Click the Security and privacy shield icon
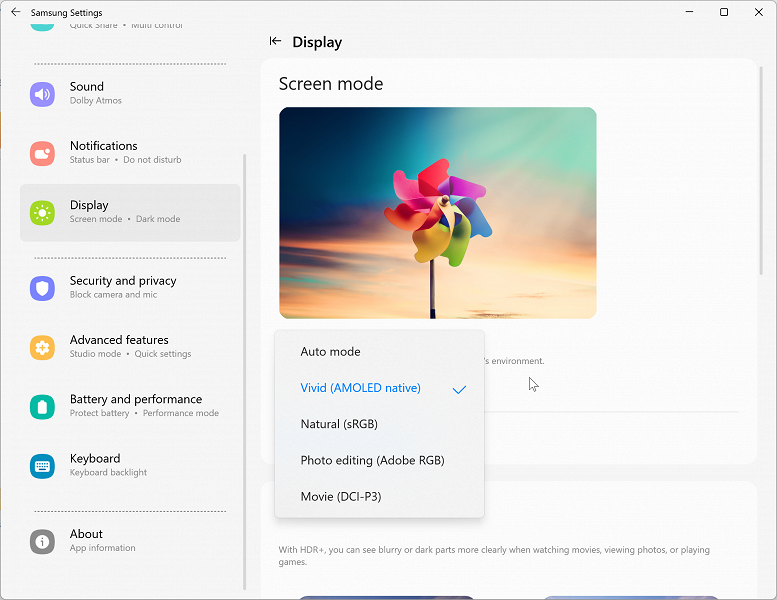The height and width of the screenshot is (600, 777). coord(42,288)
